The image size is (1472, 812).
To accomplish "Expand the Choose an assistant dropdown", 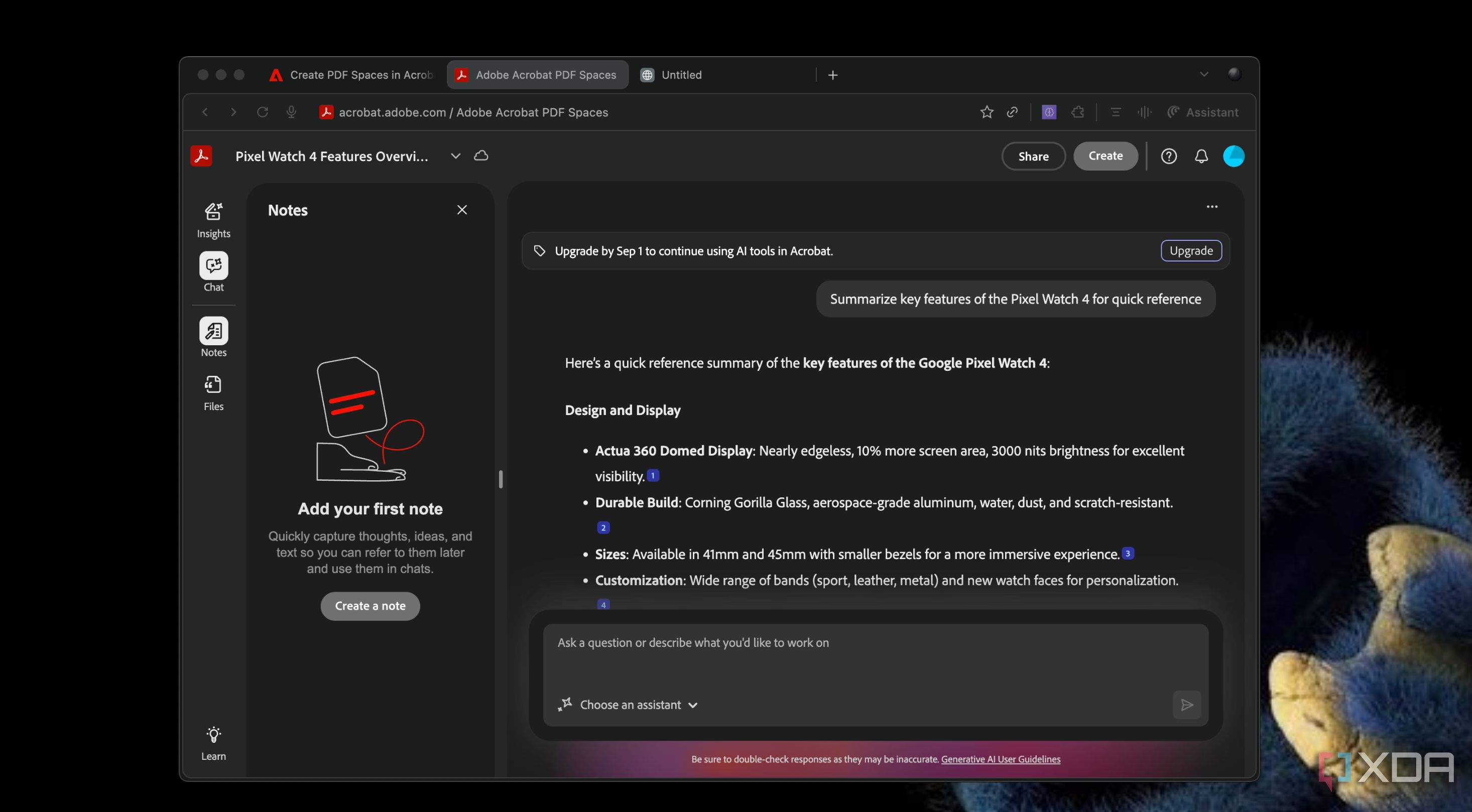I will click(629, 705).
